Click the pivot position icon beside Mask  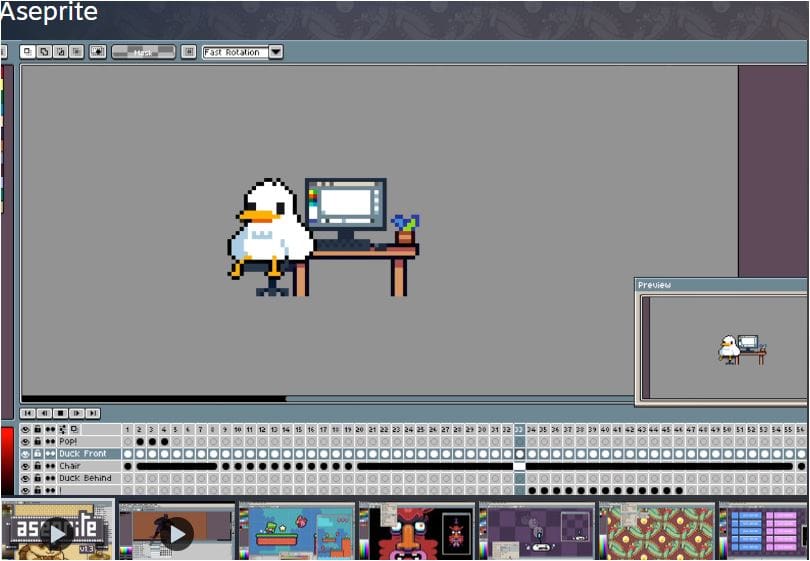coord(189,52)
